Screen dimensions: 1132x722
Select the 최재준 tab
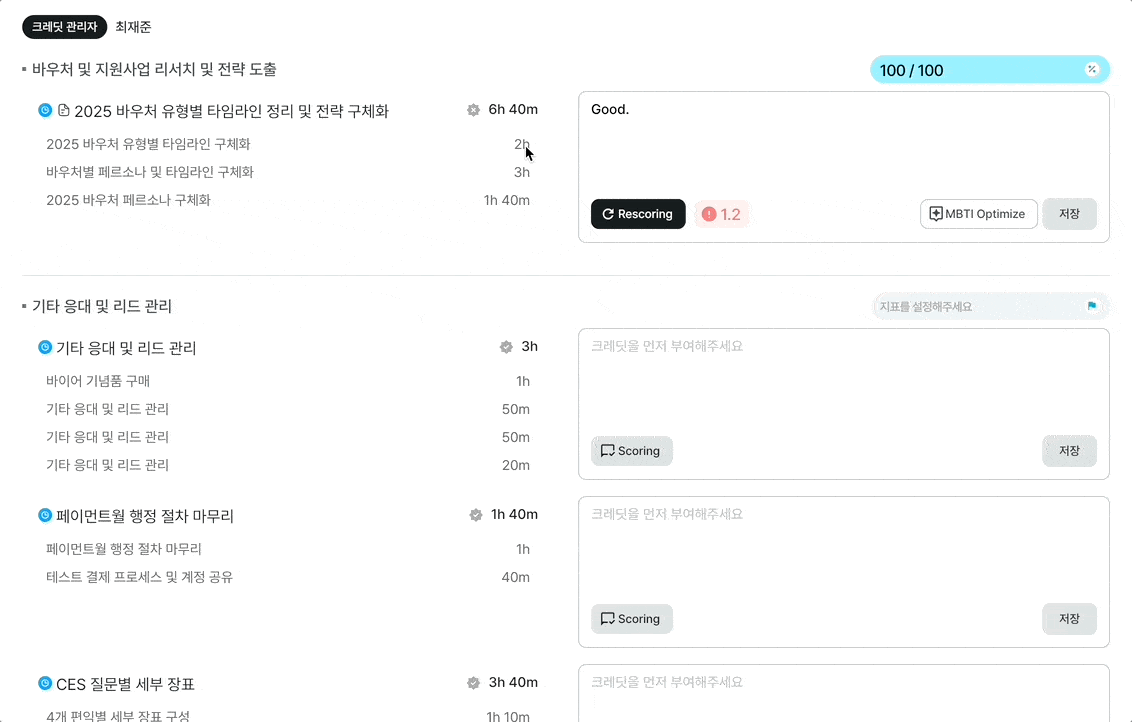133,27
